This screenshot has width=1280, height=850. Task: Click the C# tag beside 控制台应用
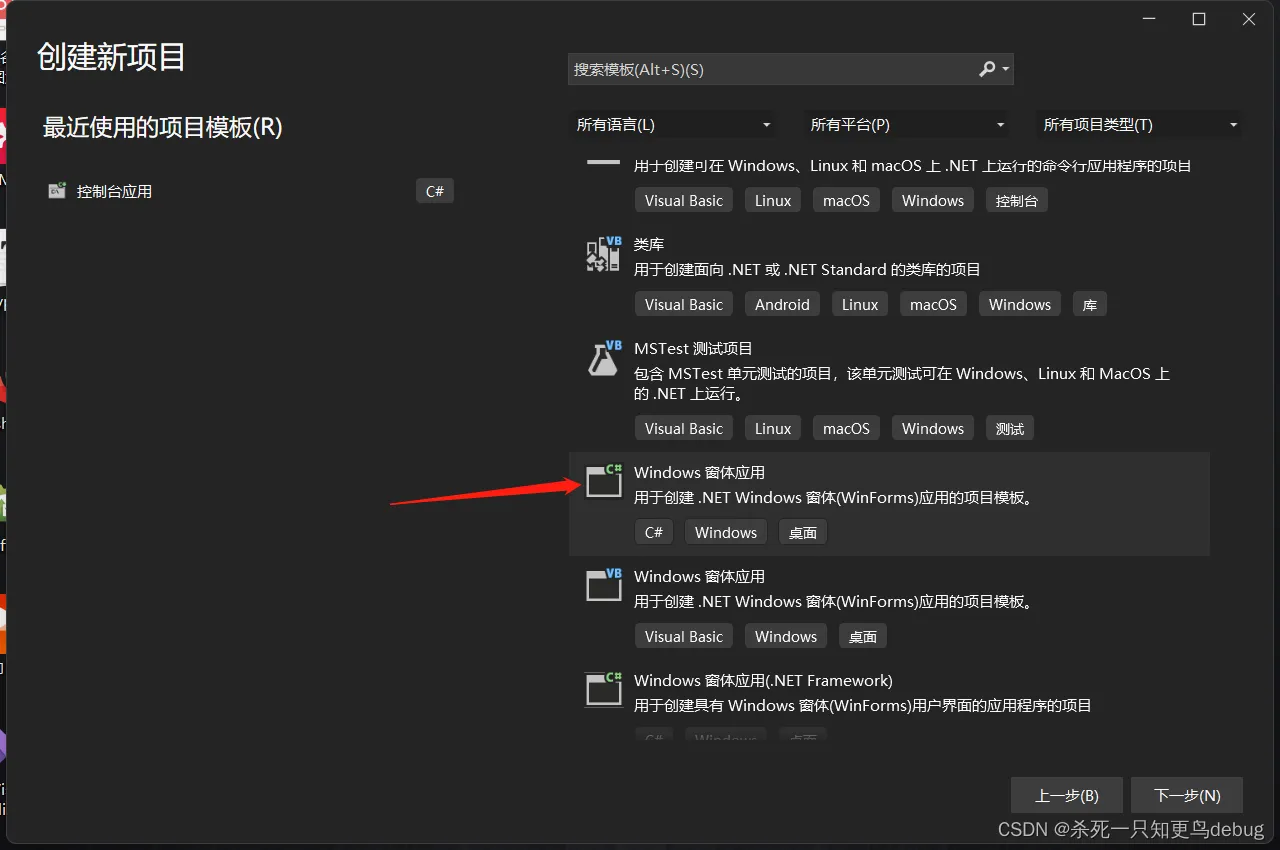(x=435, y=191)
